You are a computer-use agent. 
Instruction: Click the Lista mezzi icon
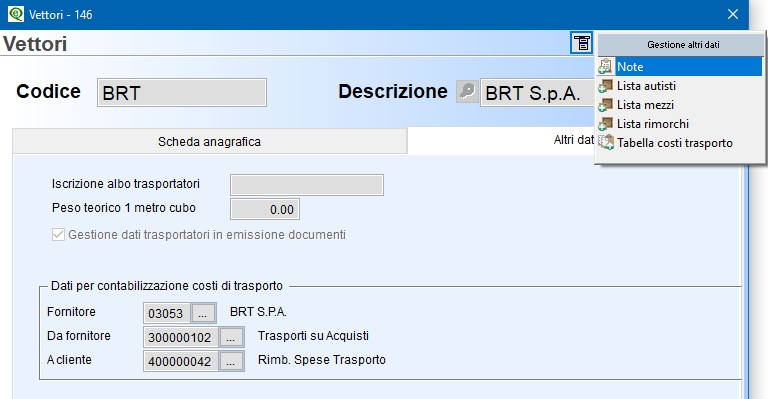pyautogui.click(x=606, y=105)
